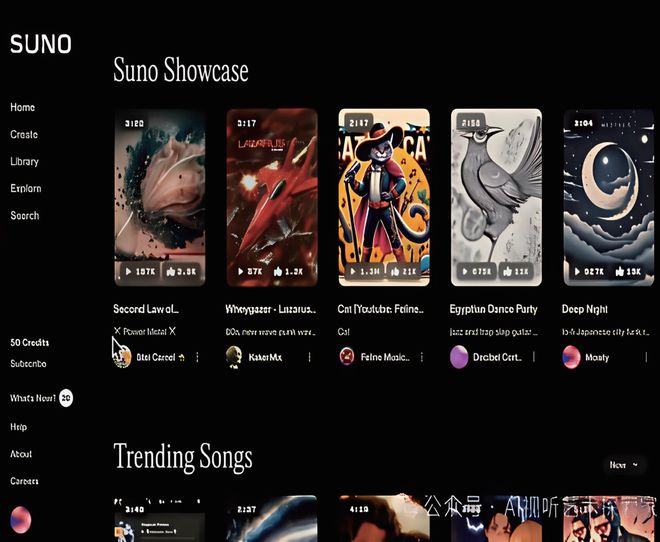660x542 pixels.
Task: Open the purple Egyptian Dance artist avatar
Action: coord(459,357)
